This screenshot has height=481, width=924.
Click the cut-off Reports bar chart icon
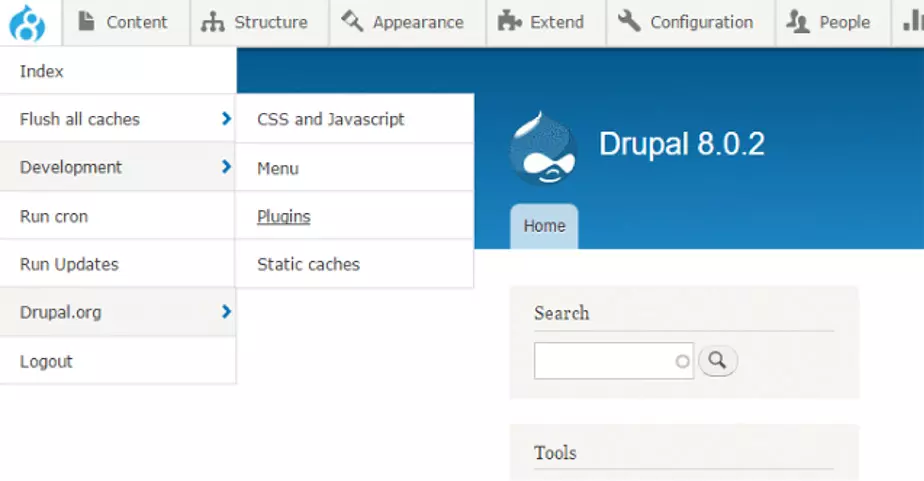pos(913,21)
